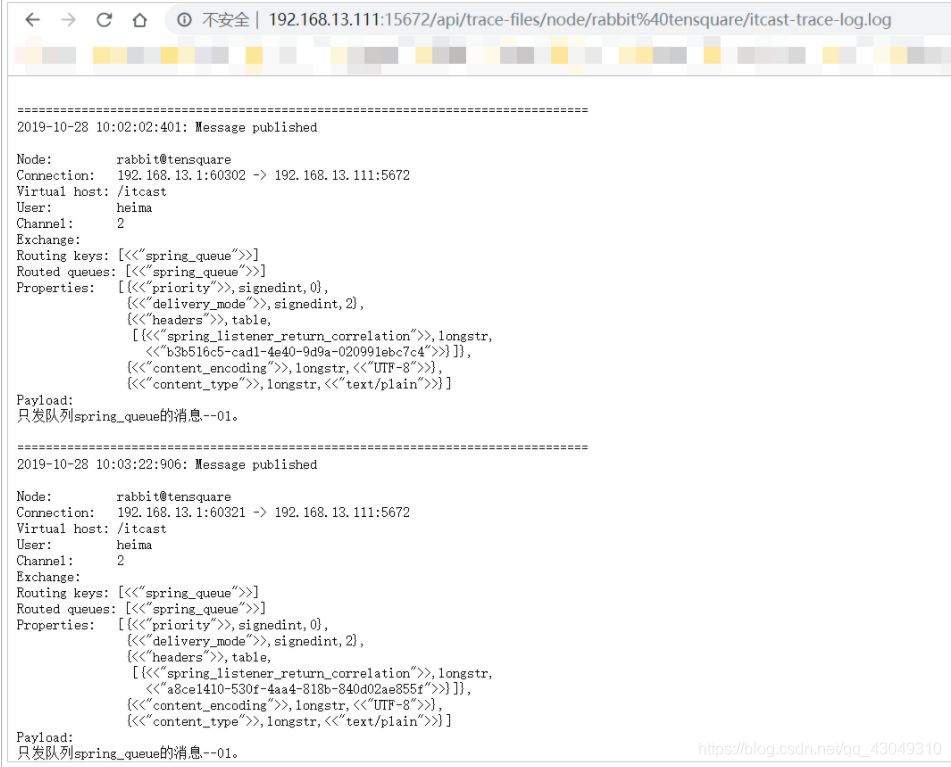Click second entry's Virtual host /itcast
Screen dimensions: 951x767
pyautogui.click(x=141, y=529)
